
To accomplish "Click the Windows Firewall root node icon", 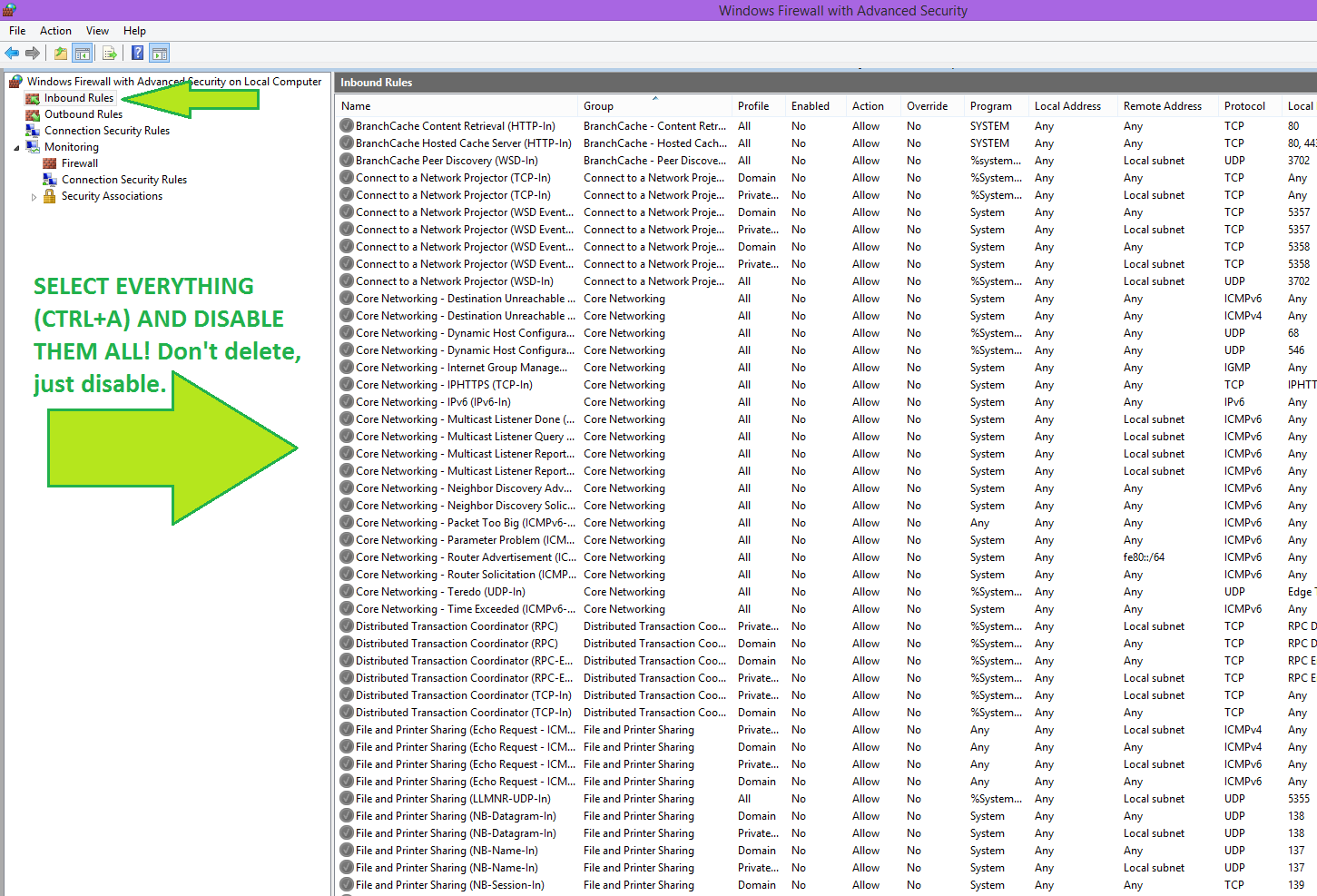I will pos(15,82).
